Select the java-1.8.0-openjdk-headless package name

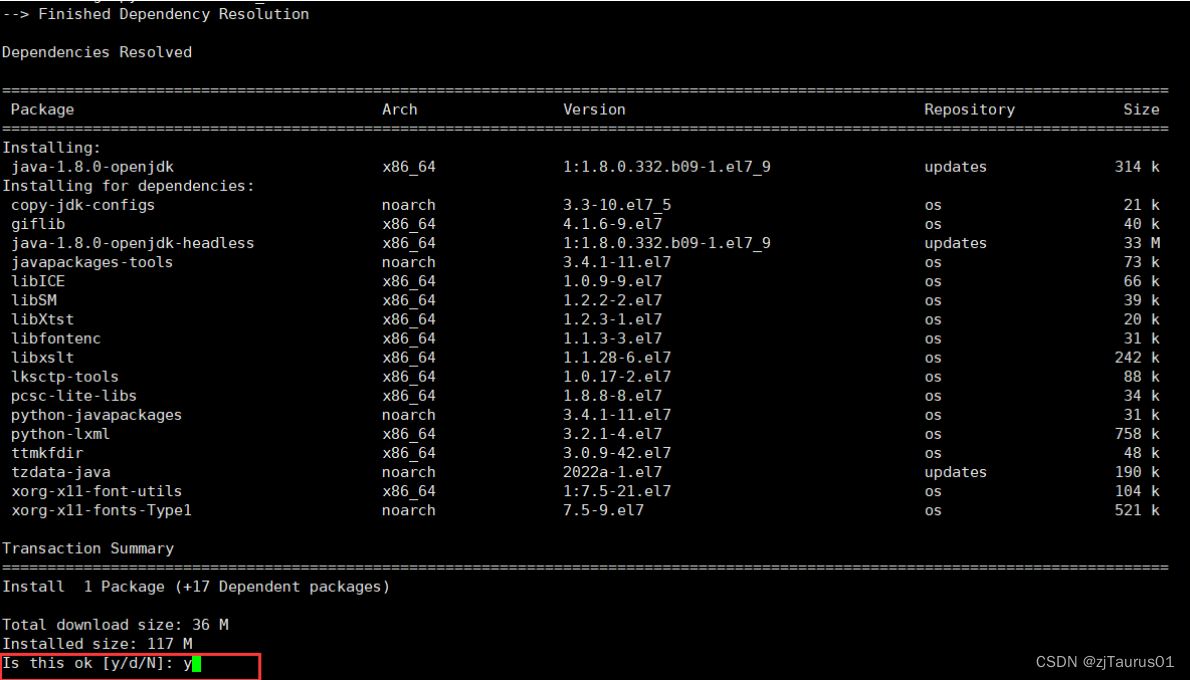click(x=132, y=243)
